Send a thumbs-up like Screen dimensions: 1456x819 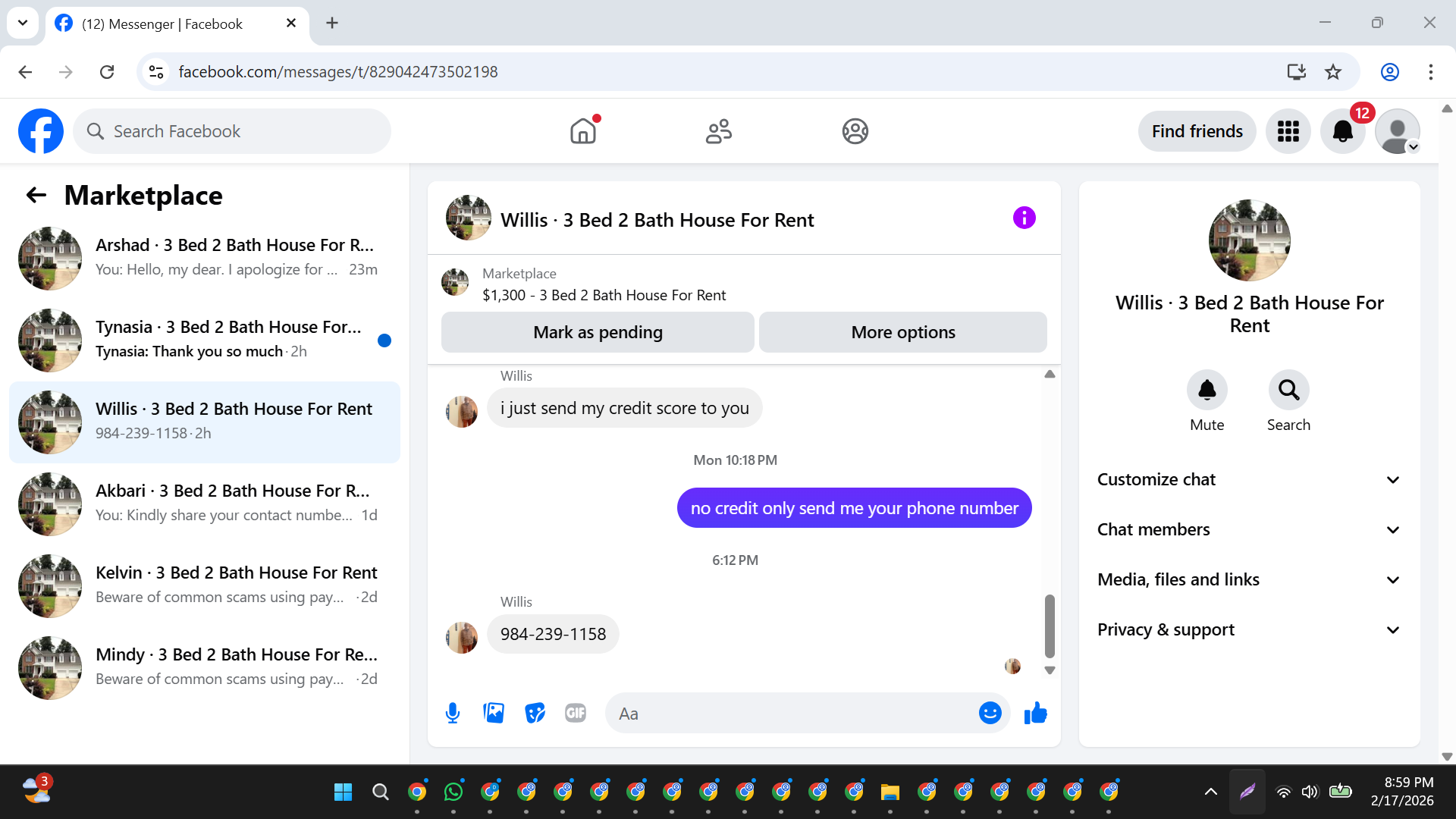coord(1035,713)
